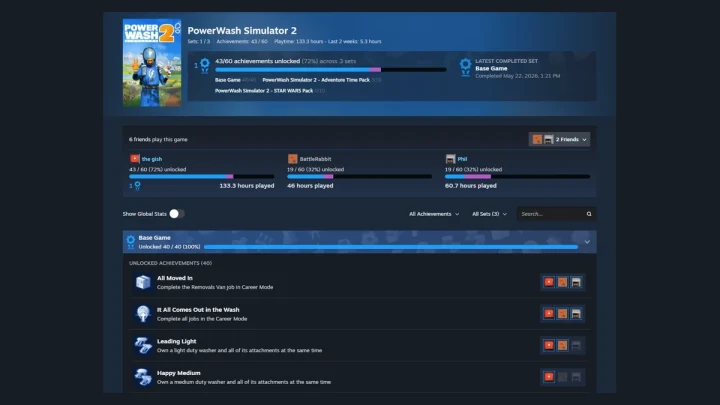The width and height of the screenshot is (720, 405).
Task: Click BattleRabbit's achievement progress bar
Action: point(360,176)
